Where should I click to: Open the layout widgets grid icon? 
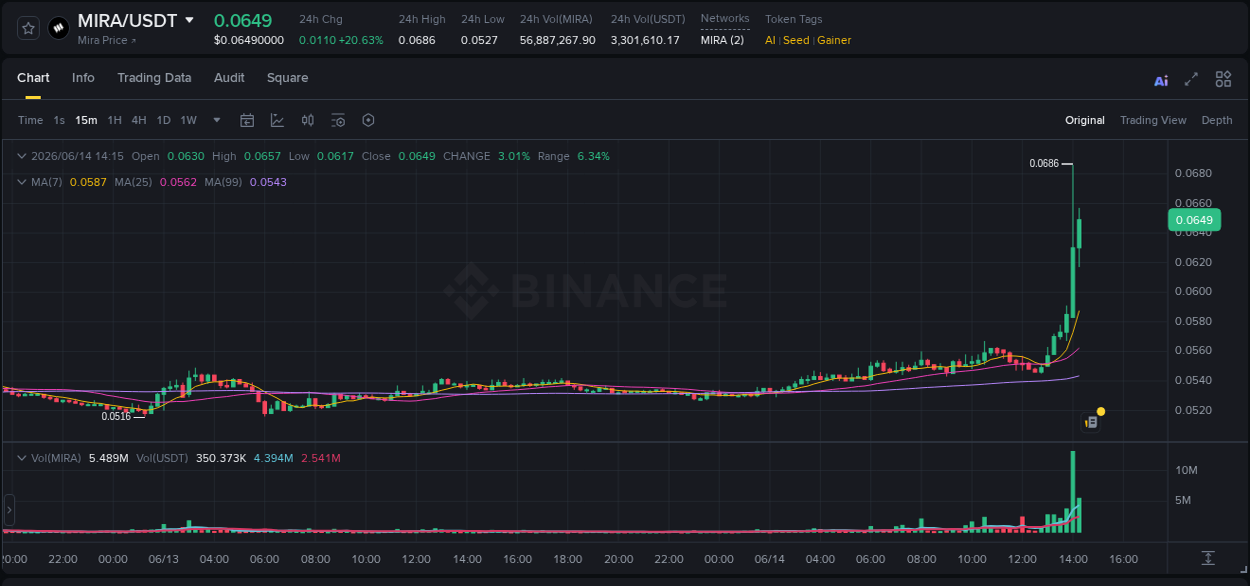pyautogui.click(x=1223, y=79)
